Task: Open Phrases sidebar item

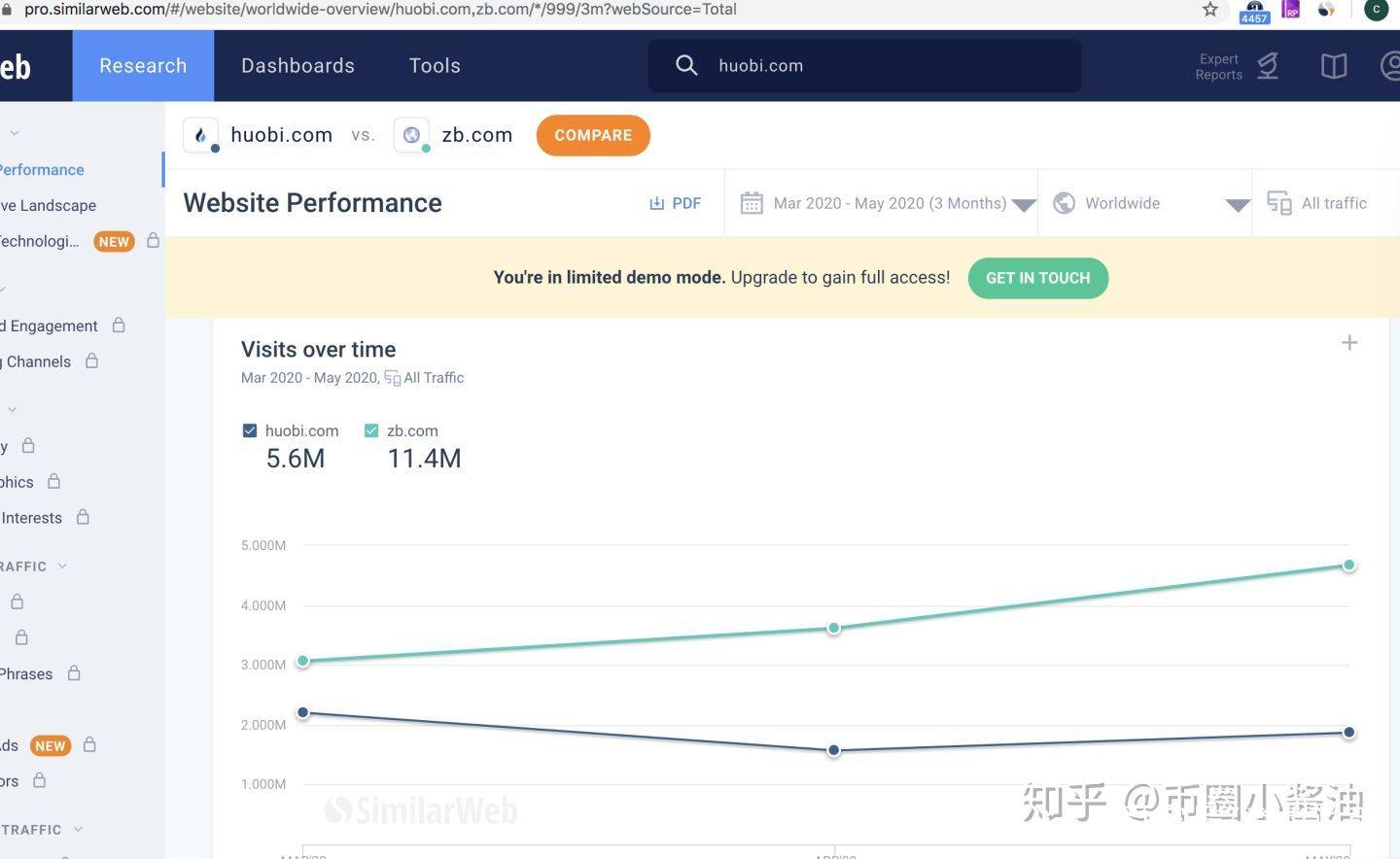Action: (26, 673)
